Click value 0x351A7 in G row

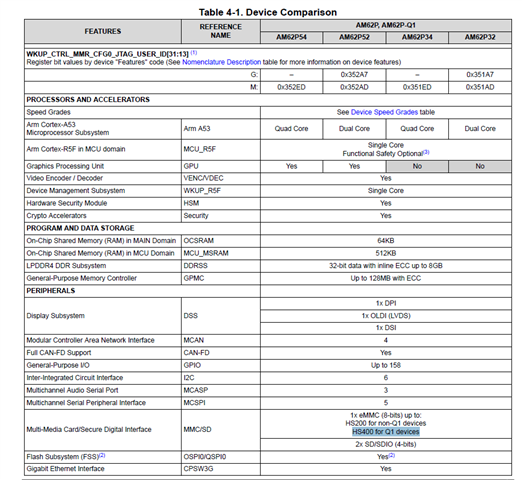point(480,75)
